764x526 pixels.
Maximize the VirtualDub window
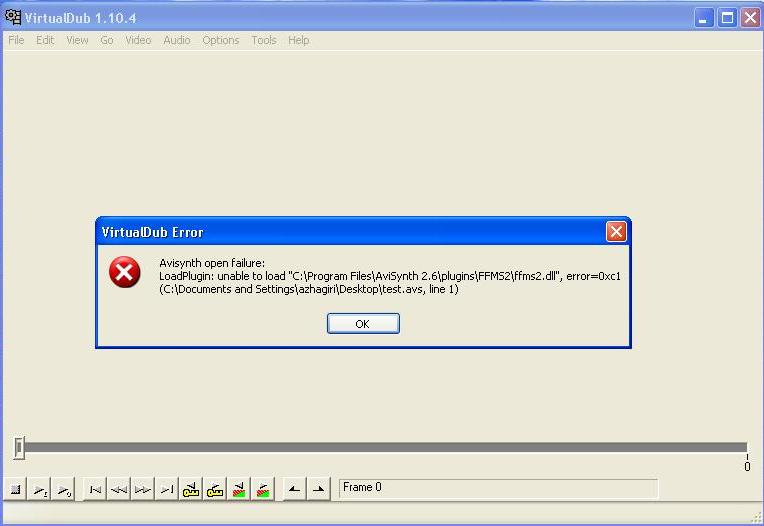(x=727, y=18)
